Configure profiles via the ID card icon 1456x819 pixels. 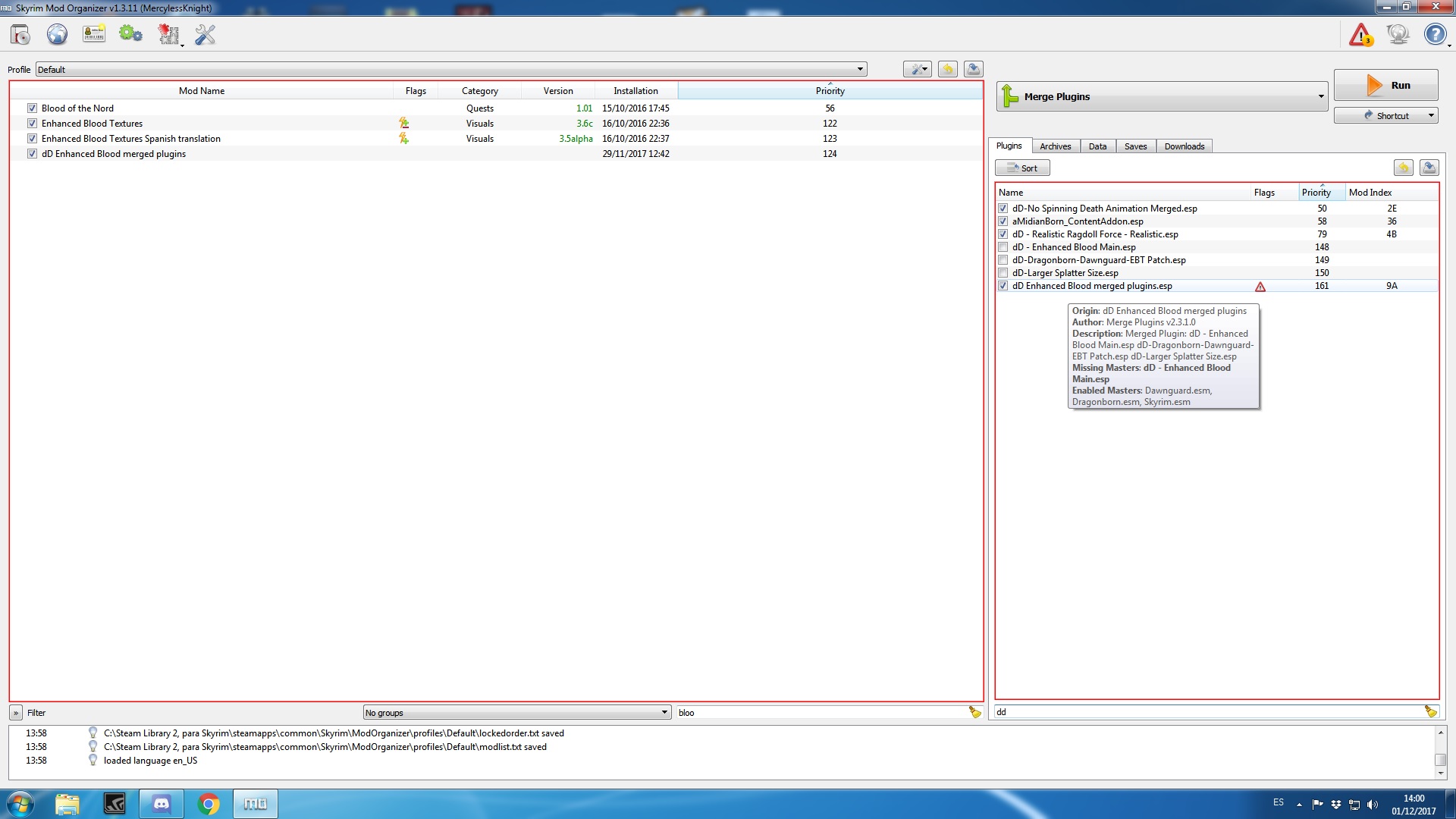[x=94, y=34]
